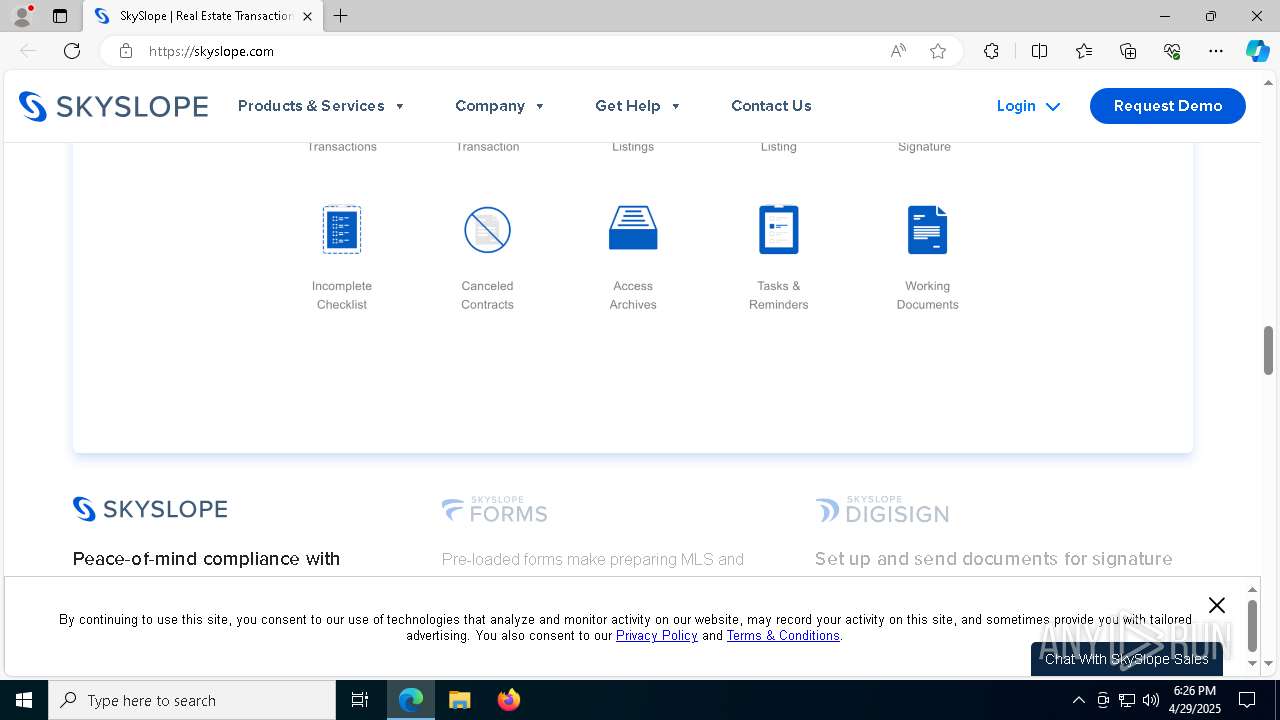
Task: Open the Access Archives icon
Action: [x=633, y=228]
